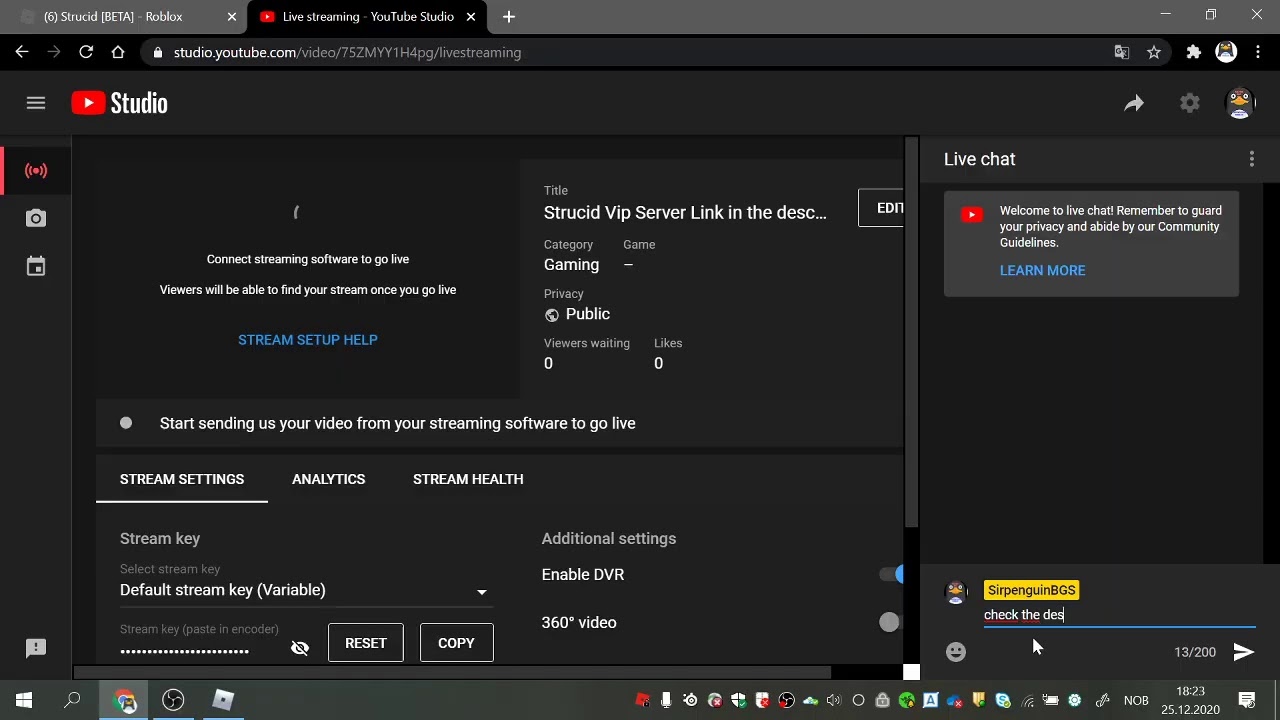Open Live chat three-dot options menu
Image resolution: width=1280 pixels, height=720 pixels.
1251,159
